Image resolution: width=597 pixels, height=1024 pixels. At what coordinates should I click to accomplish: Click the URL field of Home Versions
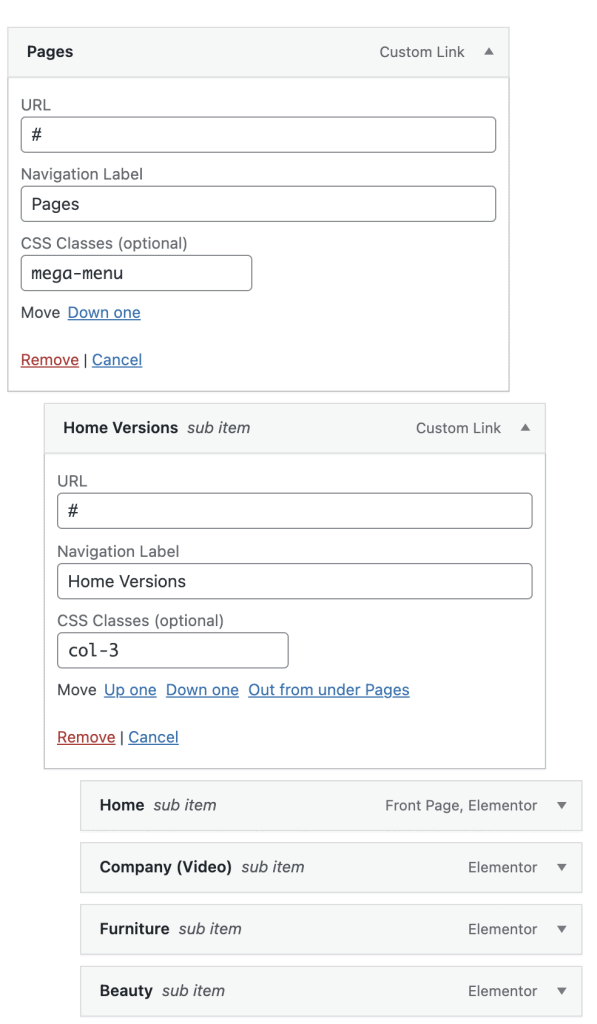pos(295,511)
